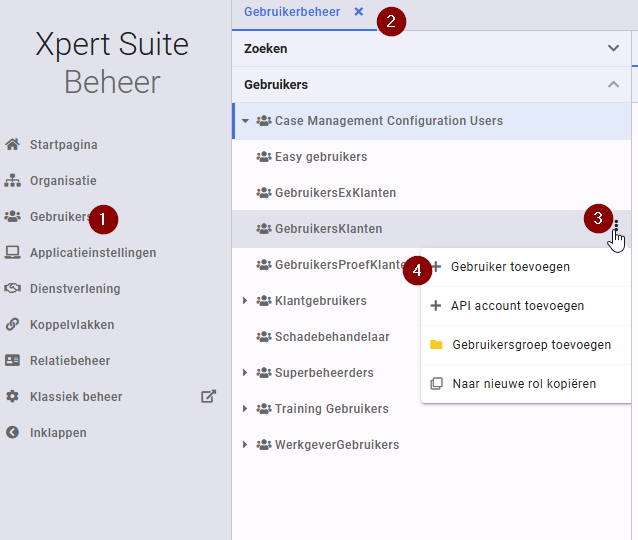Image resolution: width=638 pixels, height=540 pixels.
Task: Expand the Klantgebruikers tree node arrow
Action: click(x=245, y=301)
